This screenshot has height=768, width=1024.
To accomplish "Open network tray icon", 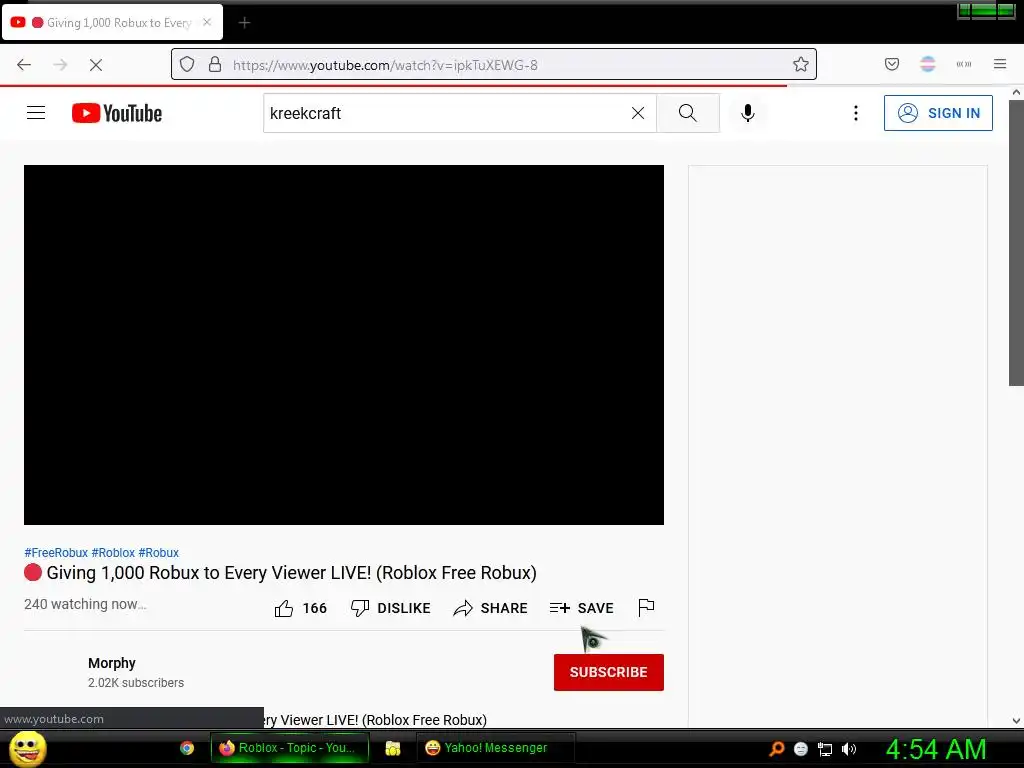I will pos(825,749).
